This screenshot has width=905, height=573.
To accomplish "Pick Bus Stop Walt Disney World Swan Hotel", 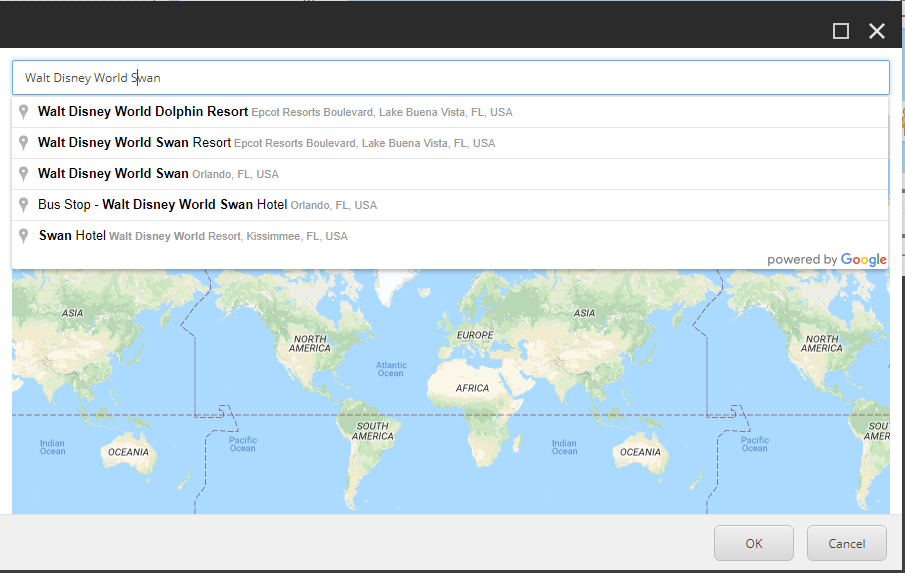I will click(x=450, y=205).
